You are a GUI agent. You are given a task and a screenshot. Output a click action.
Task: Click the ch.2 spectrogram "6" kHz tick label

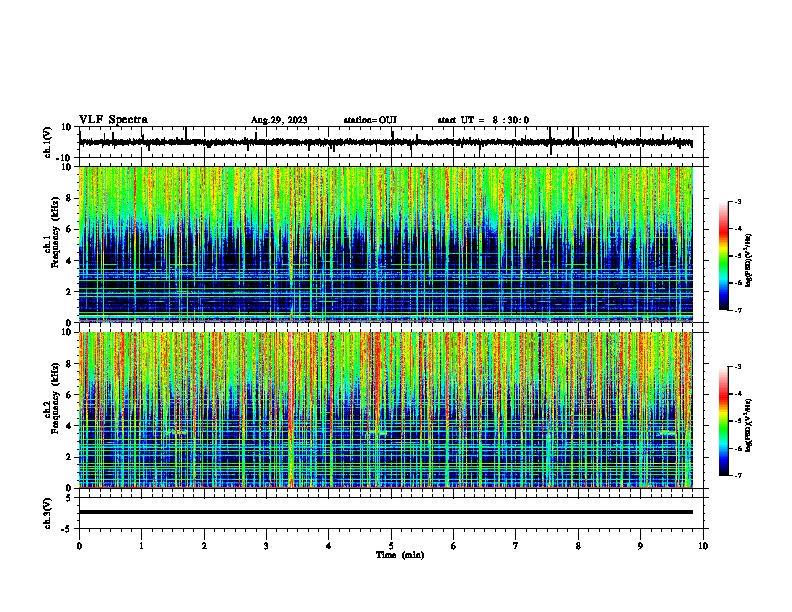[69, 395]
